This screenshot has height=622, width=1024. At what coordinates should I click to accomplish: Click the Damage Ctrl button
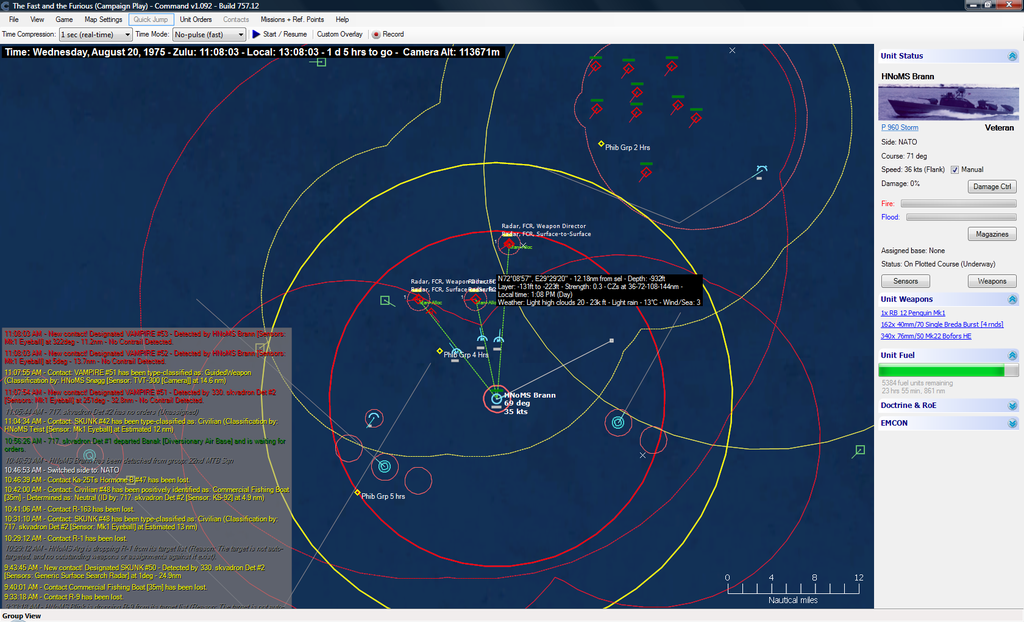click(x=992, y=186)
